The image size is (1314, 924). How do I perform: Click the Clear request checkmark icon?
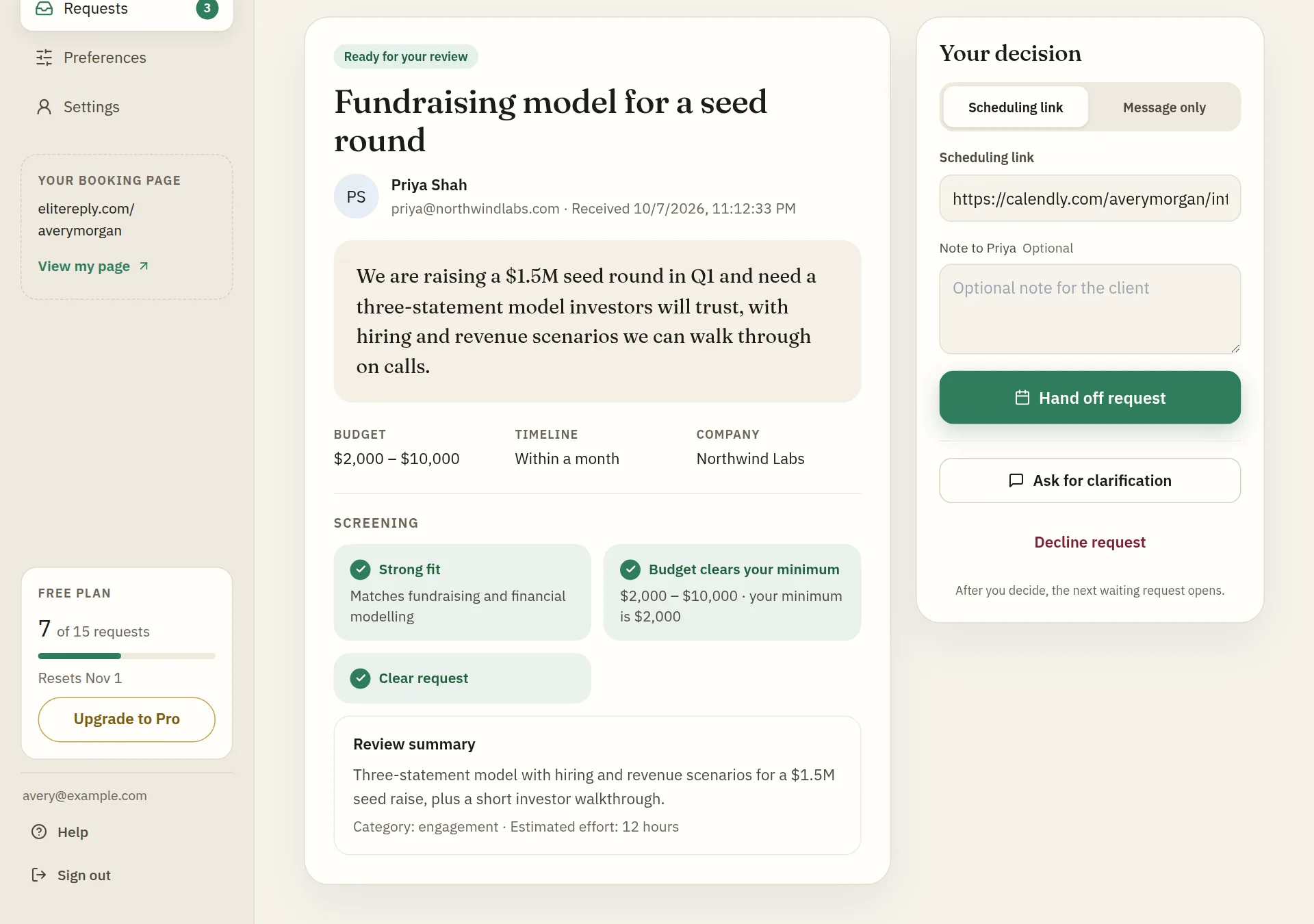click(x=360, y=678)
